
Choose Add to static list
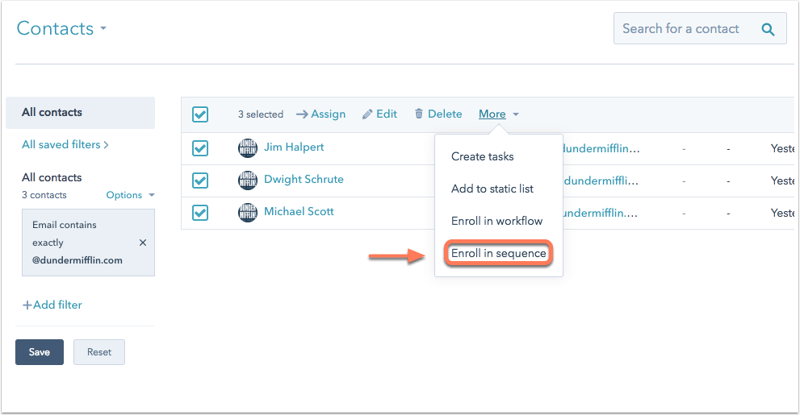point(492,189)
